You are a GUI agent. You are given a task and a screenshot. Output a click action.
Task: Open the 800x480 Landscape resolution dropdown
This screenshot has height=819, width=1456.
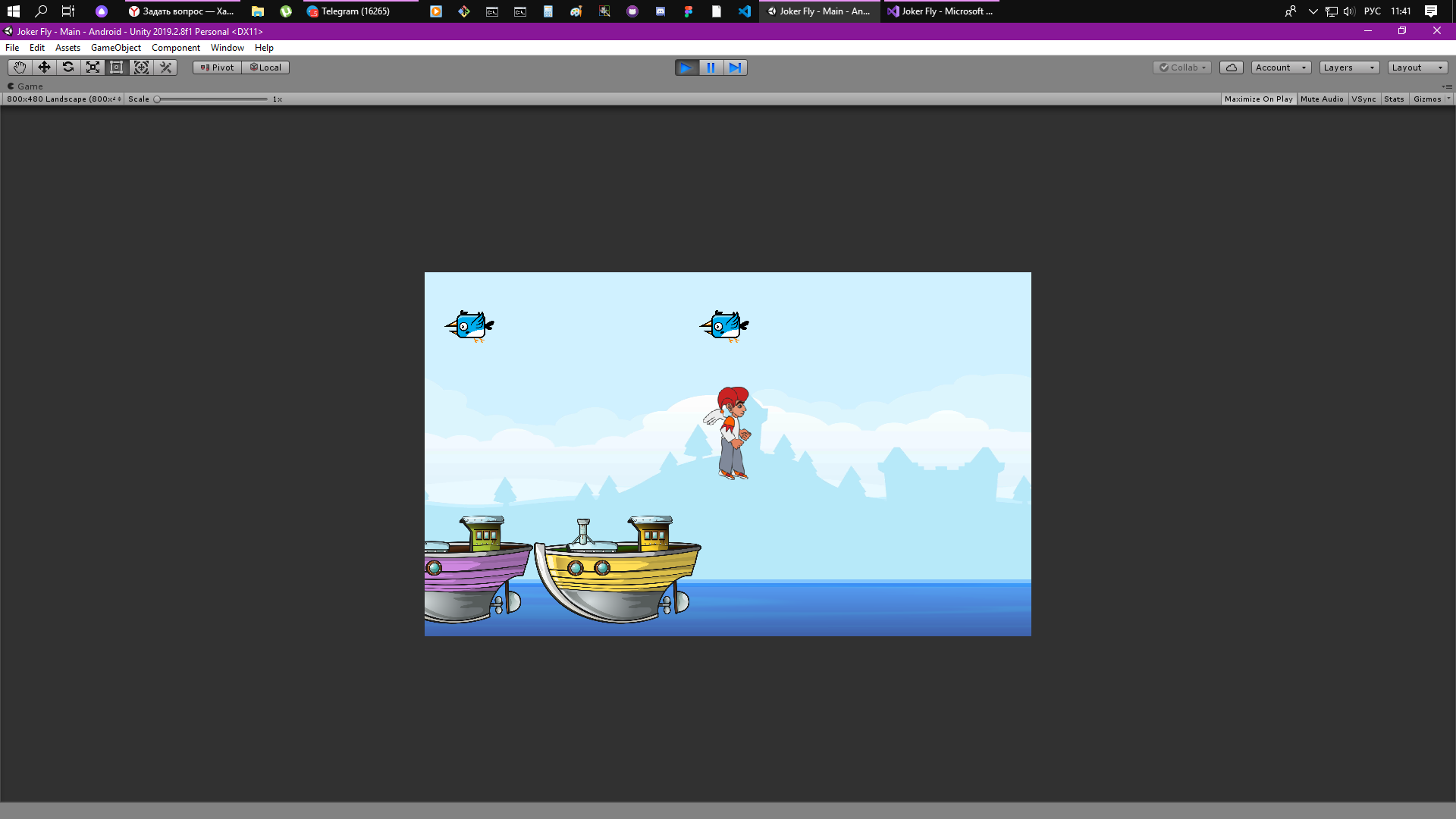[64, 99]
